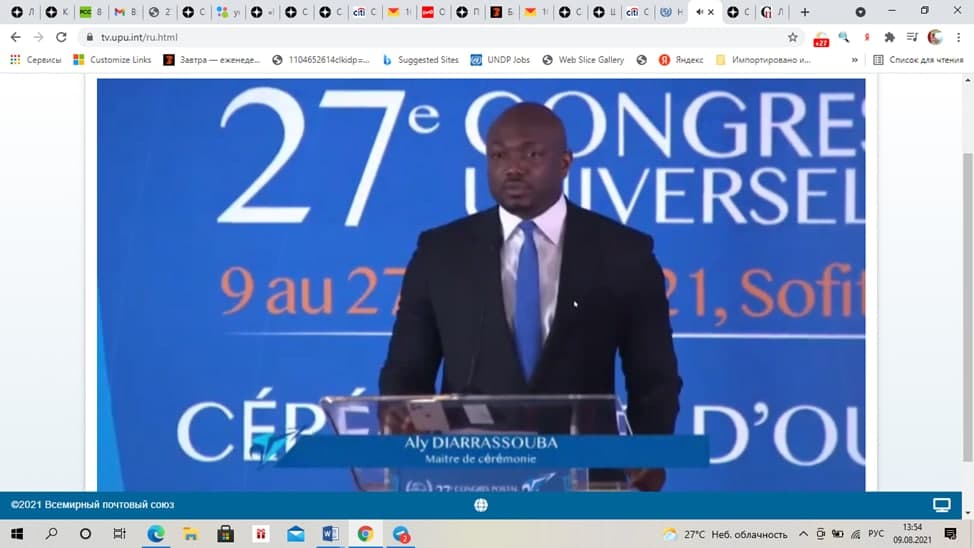The width and height of the screenshot is (974, 548).
Task: Open the Сервисы apps shortcut
Action: 35,60
